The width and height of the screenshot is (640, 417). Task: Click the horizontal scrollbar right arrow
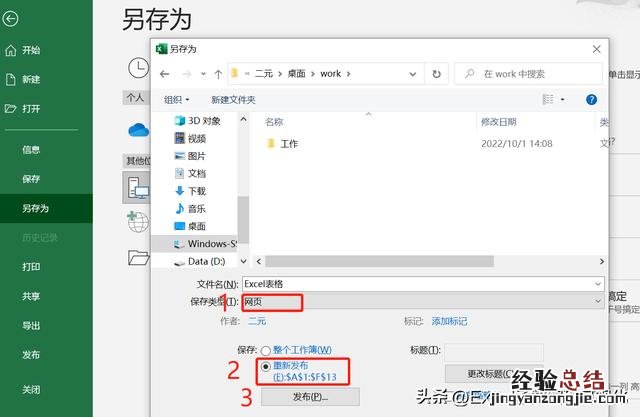602,261
